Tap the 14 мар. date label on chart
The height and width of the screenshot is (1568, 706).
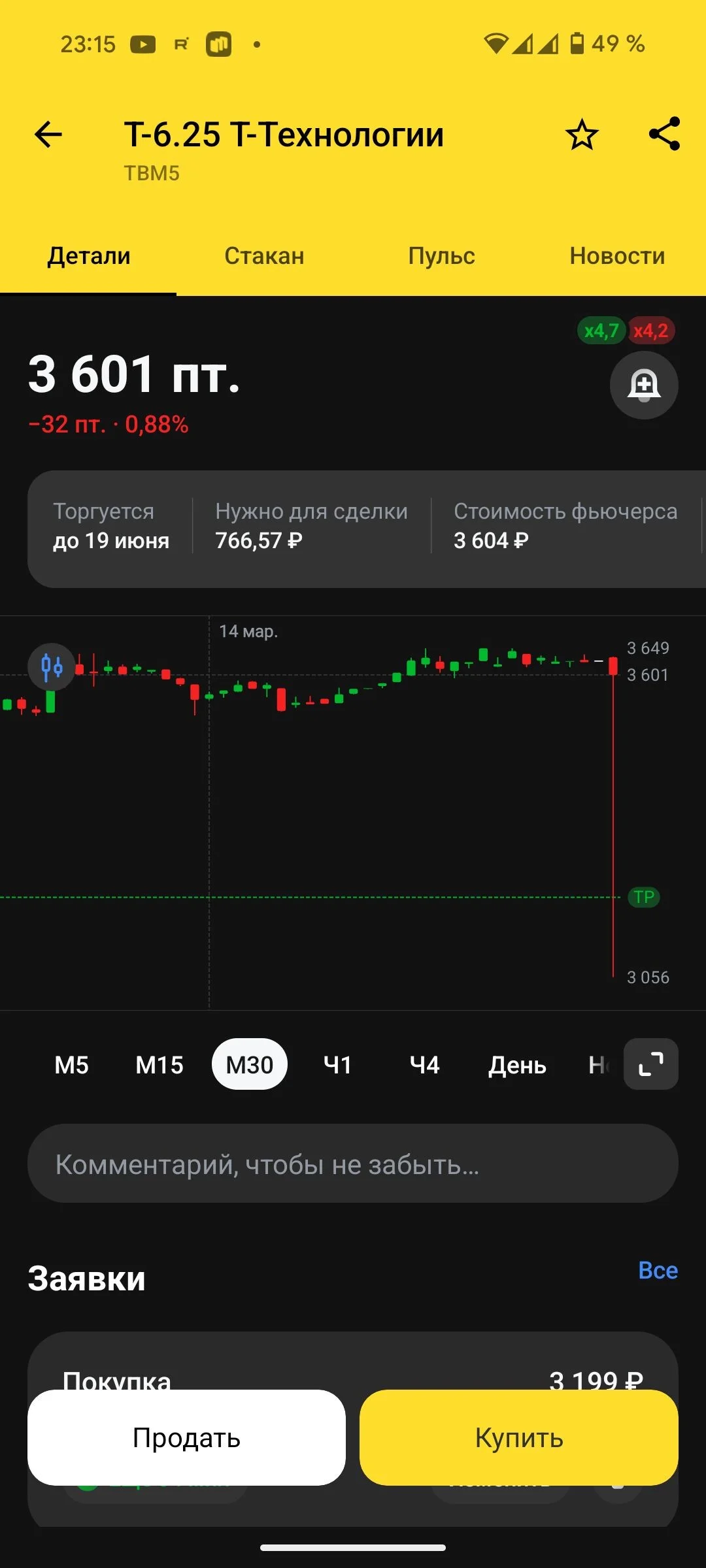click(x=248, y=631)
